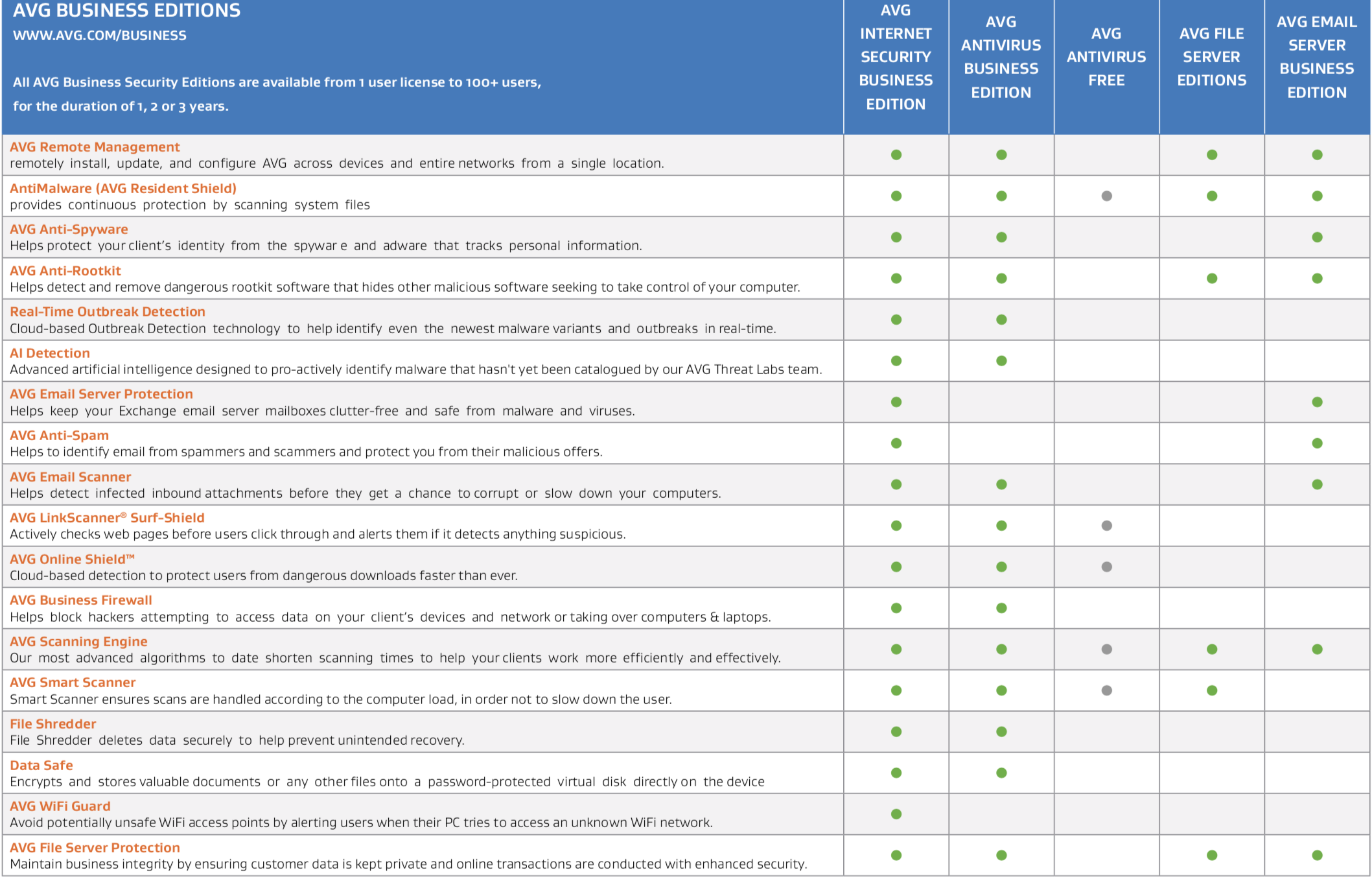Screen dimensions: 1372x879
Task: Click description starting 'Cloud-based detection to protect users'
Action: (x=264, y=576)
